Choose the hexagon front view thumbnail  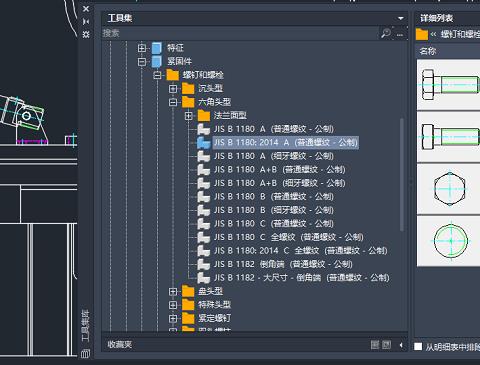click(449, 189)
